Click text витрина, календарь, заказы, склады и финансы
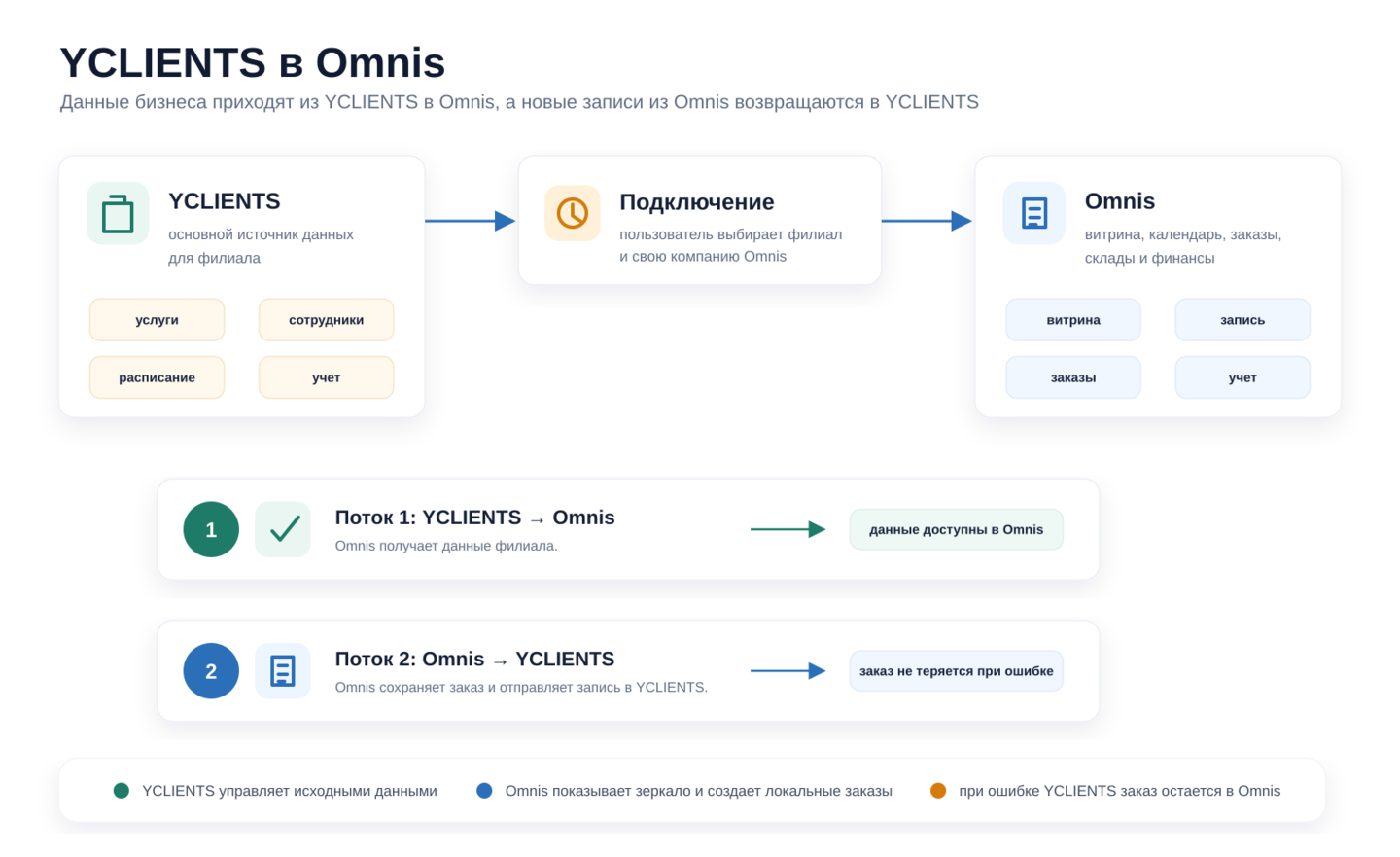Screen dimensions: 1400x857 [x=1183, y=246]
